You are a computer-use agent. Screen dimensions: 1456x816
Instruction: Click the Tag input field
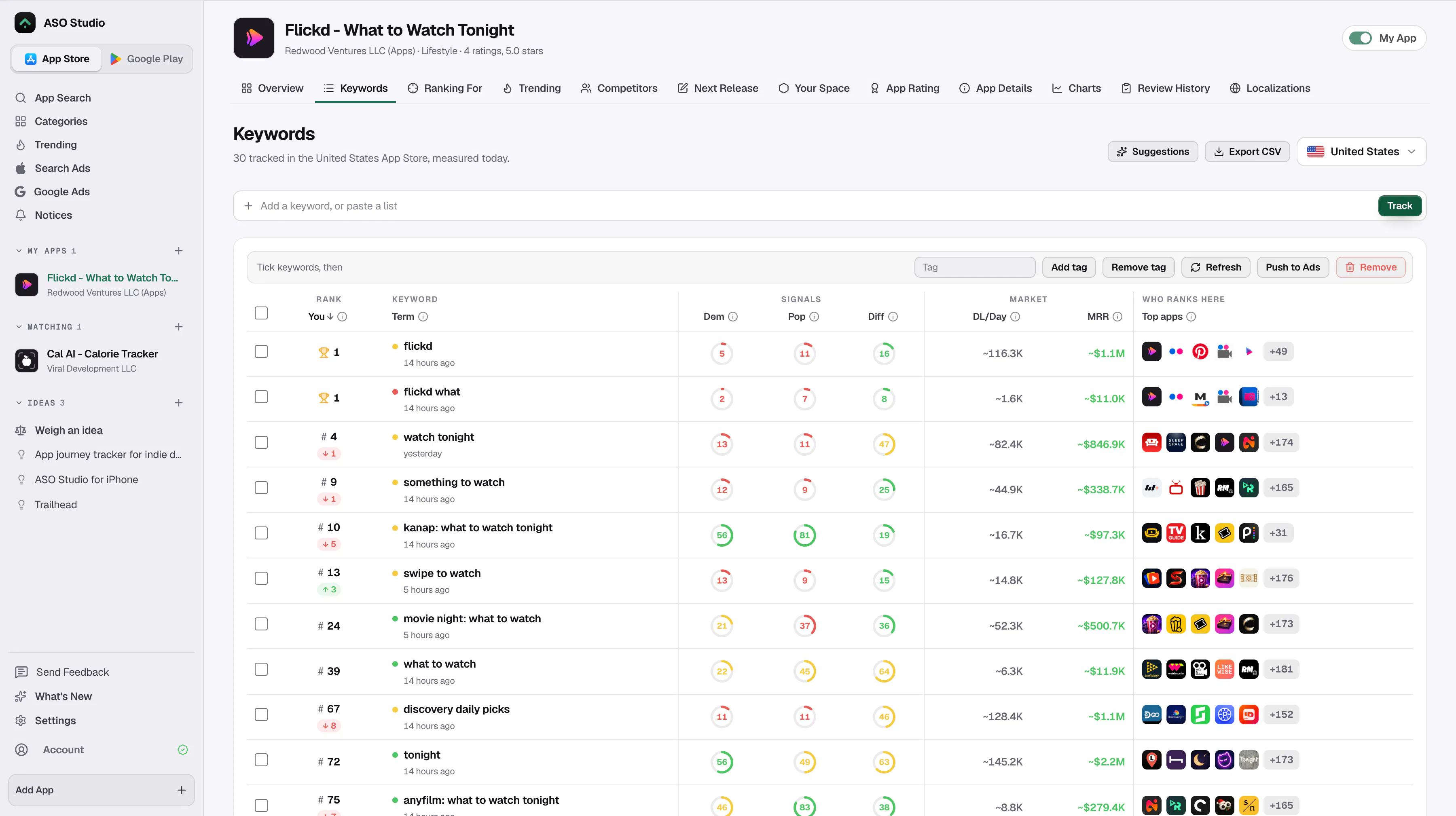click(x=974, y=267)
